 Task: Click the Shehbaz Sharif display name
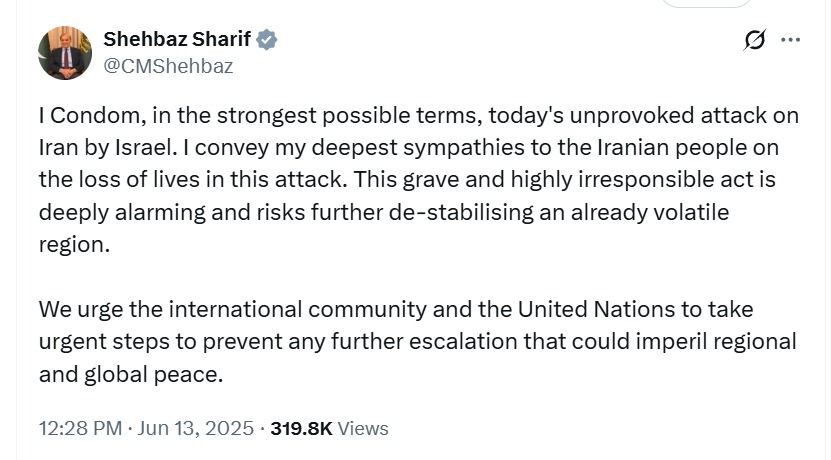click(x=178, y=40)
